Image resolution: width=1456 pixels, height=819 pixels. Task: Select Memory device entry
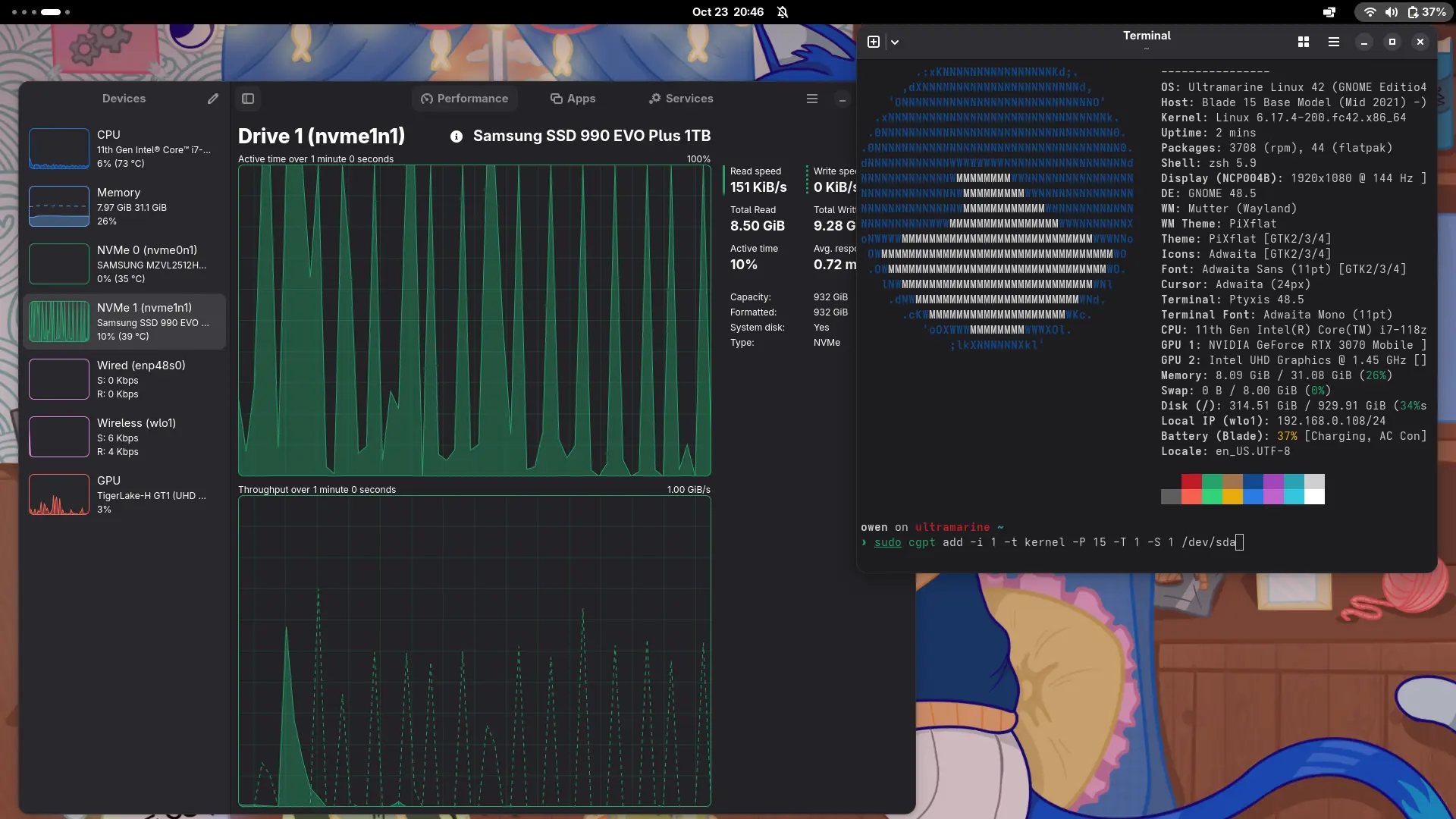click(x=124, y=206)
